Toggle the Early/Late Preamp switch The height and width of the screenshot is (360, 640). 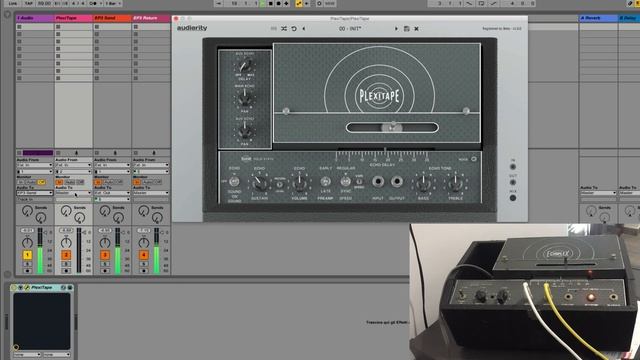(325, 181)
